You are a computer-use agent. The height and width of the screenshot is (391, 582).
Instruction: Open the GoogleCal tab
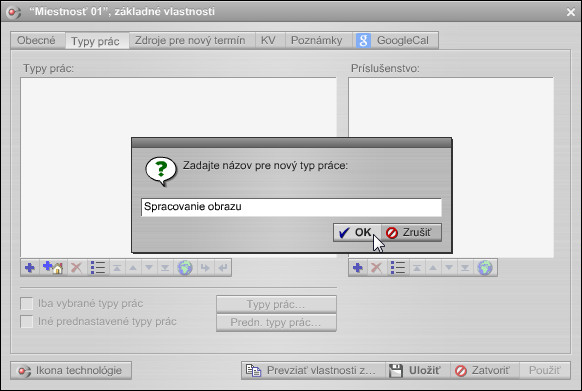point(395,40)
